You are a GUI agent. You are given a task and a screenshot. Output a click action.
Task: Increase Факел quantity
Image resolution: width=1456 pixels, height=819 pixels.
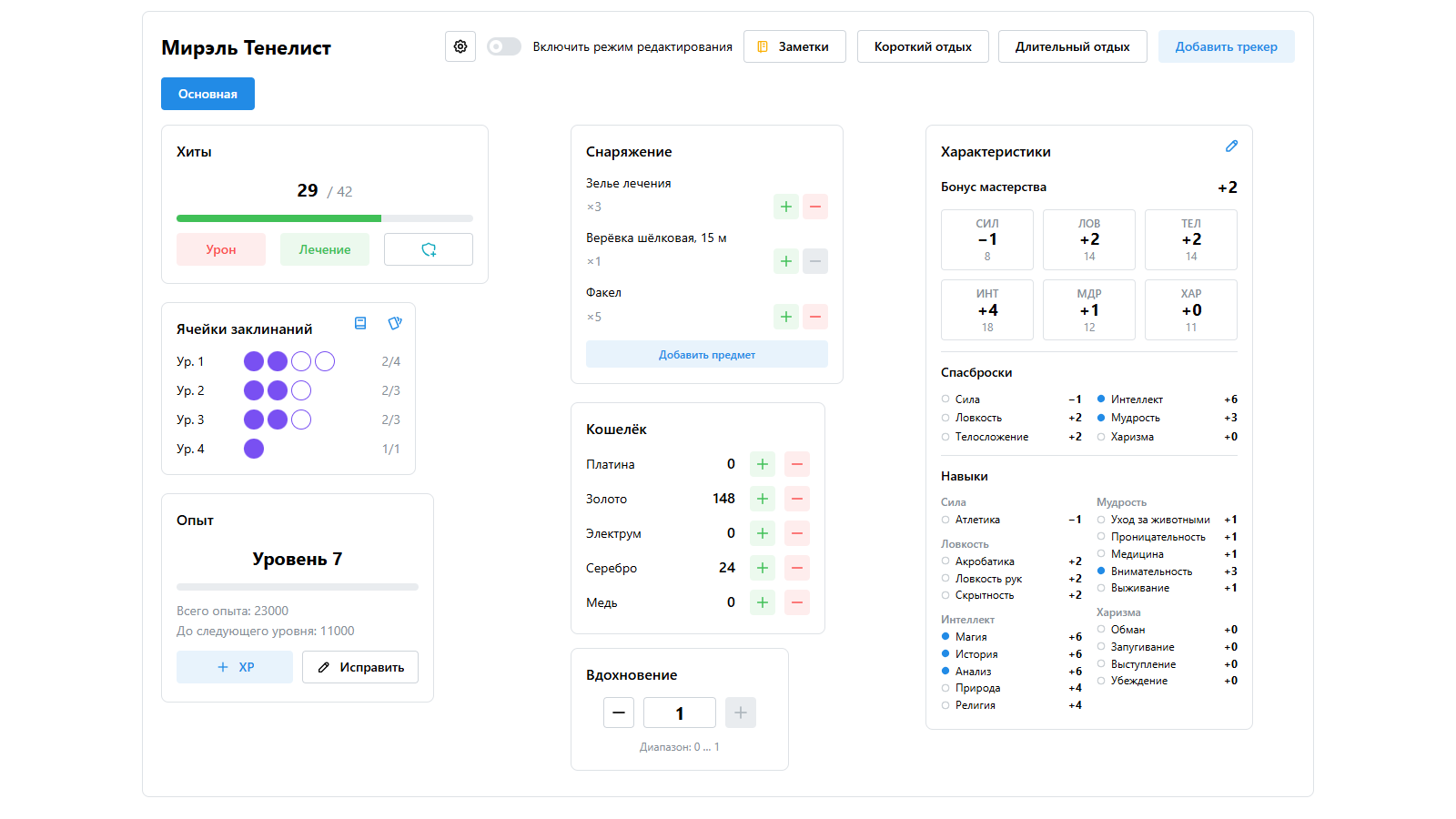point(786,317)
